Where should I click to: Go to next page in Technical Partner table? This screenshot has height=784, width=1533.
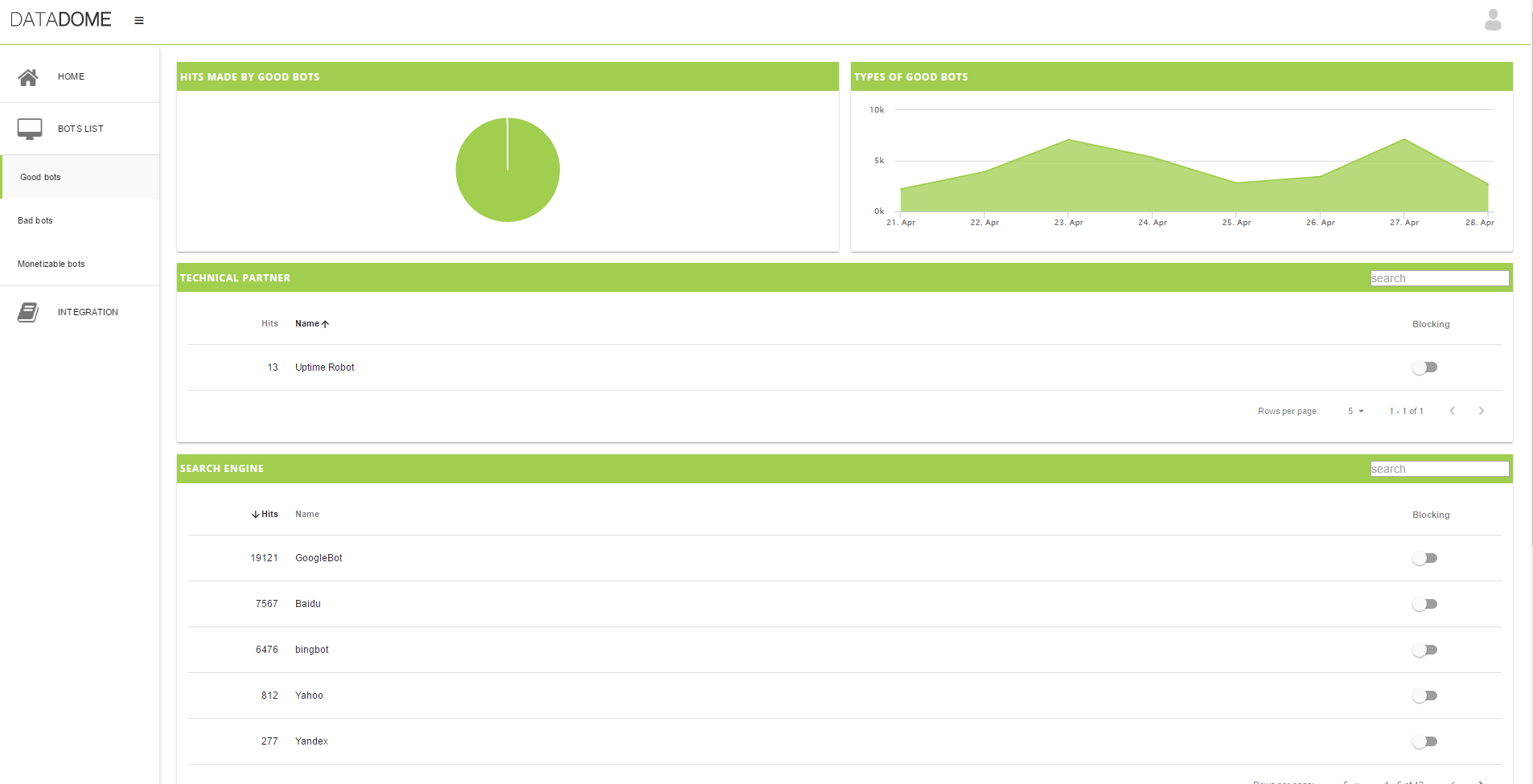tap(1481, 411)
